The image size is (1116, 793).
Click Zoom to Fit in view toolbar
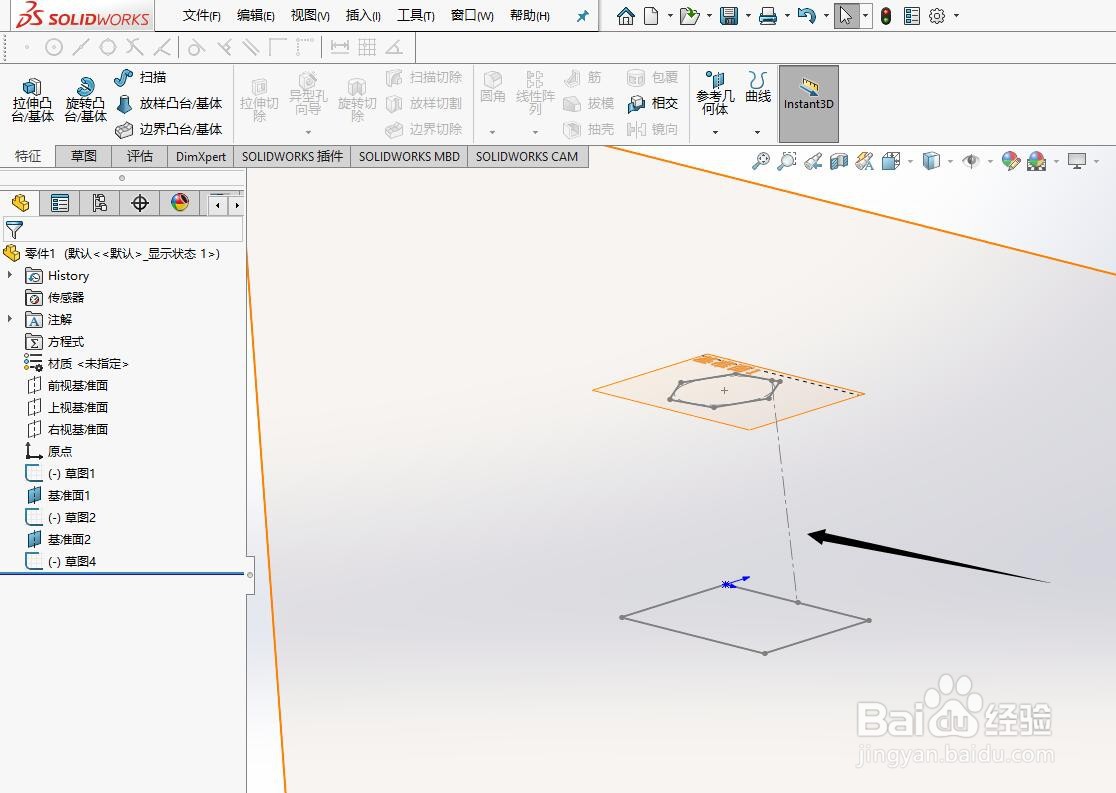pos(761,162)
